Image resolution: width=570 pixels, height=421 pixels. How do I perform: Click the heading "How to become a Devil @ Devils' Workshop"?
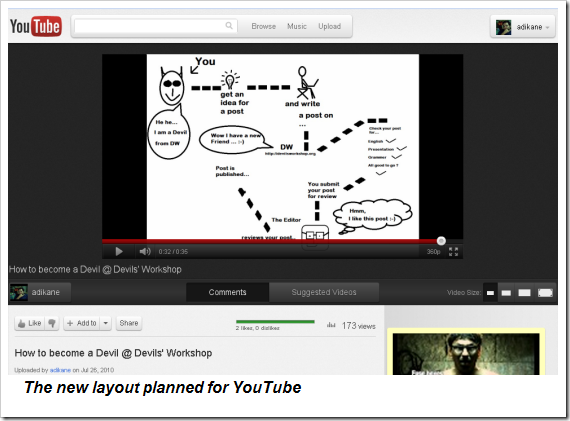click(113, 353)
